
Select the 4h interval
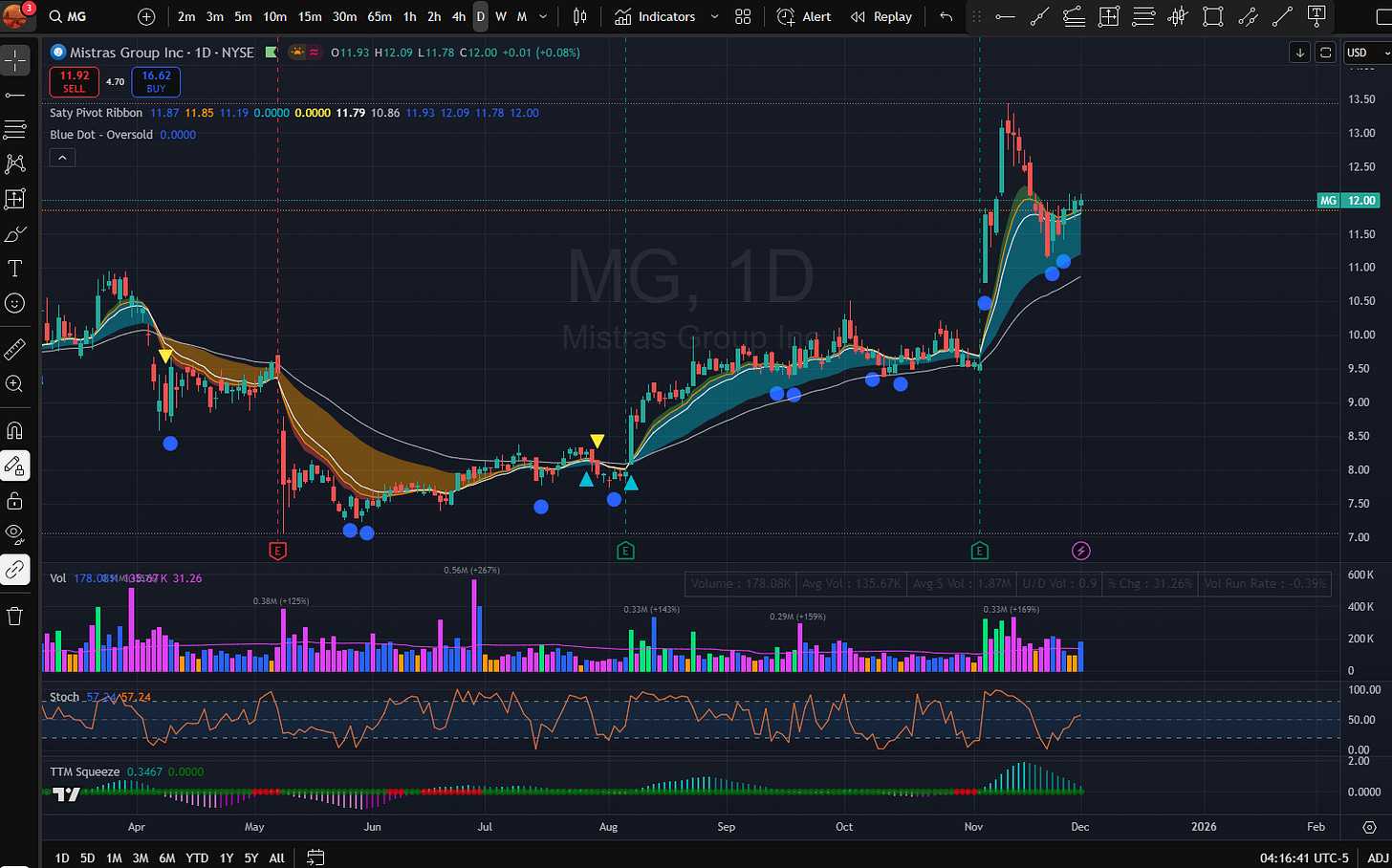pos(459,16)
